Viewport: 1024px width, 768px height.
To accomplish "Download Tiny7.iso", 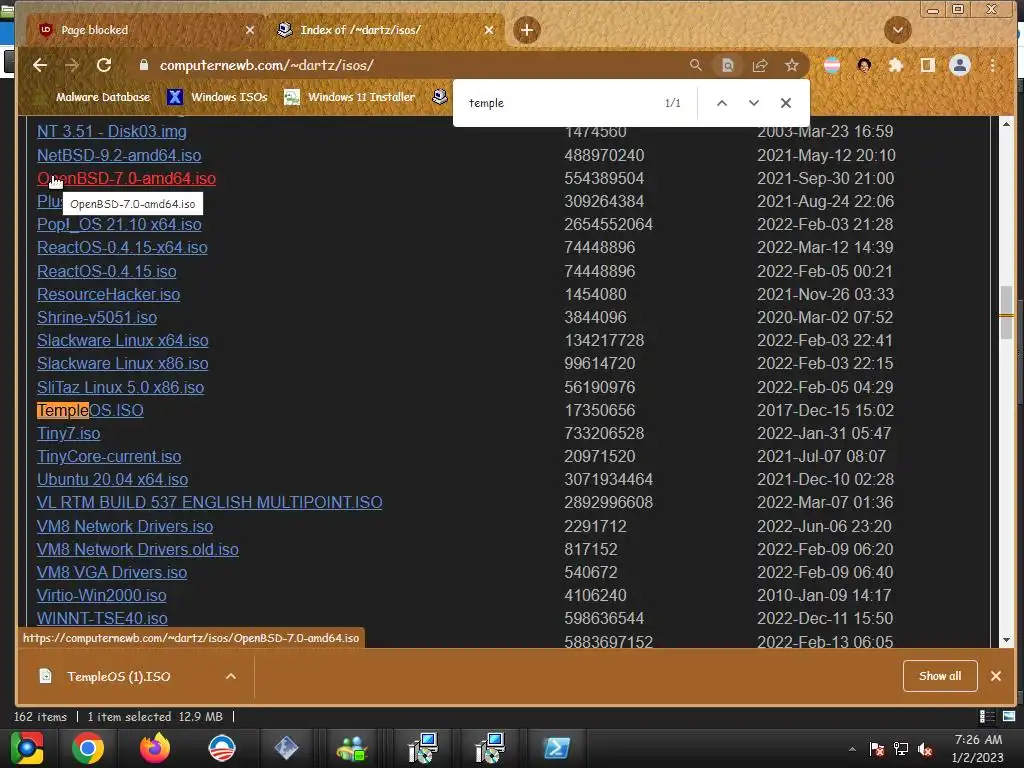I will (x=69, y=434).
